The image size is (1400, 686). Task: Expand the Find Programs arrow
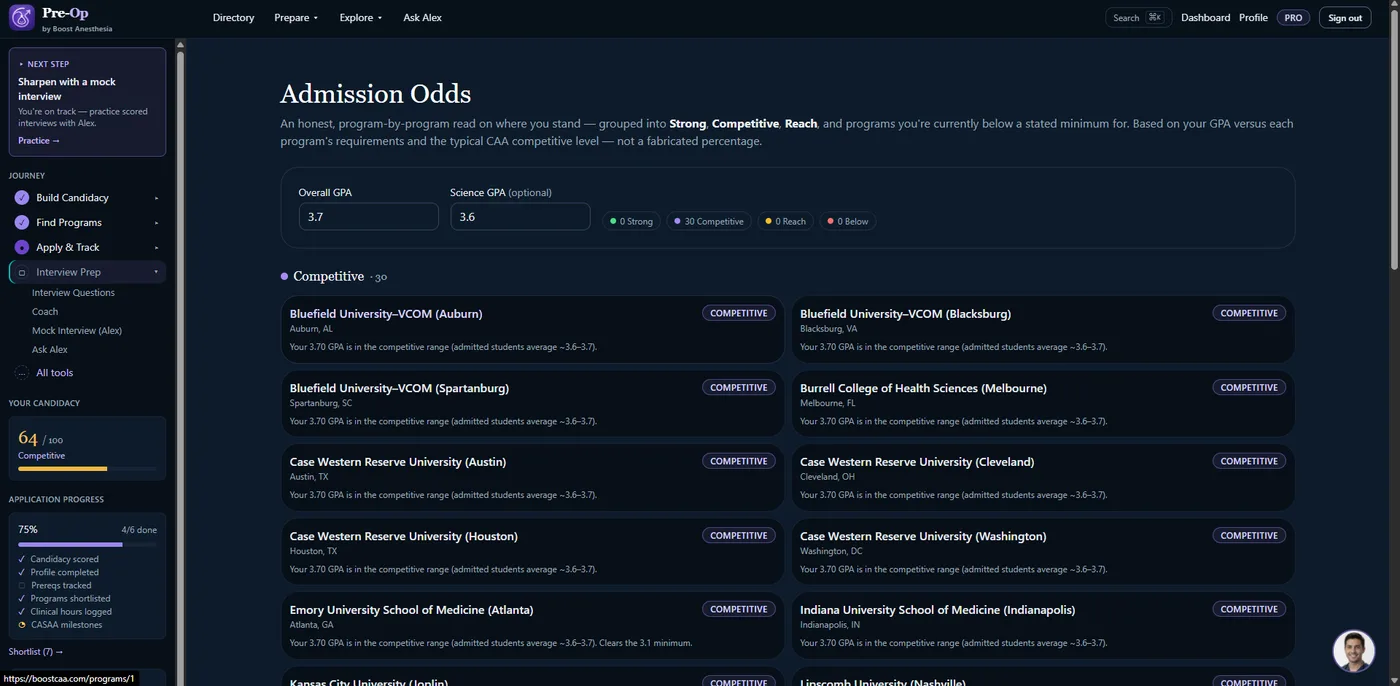[156, 223]
